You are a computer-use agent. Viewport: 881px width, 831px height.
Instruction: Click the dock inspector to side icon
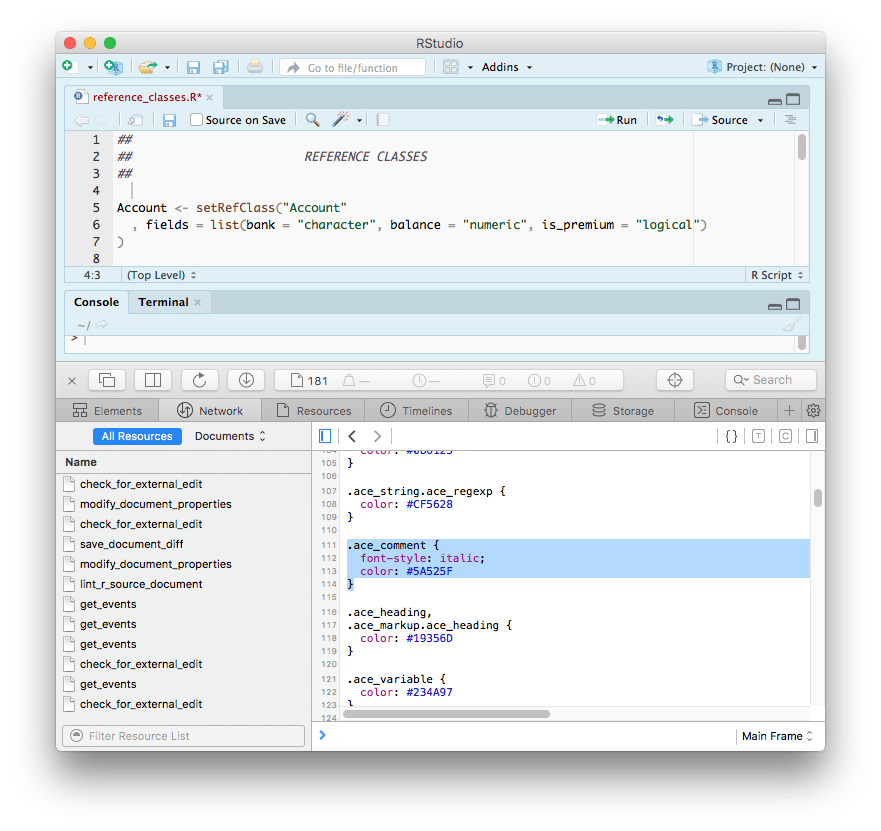click(x=153, y=380)
